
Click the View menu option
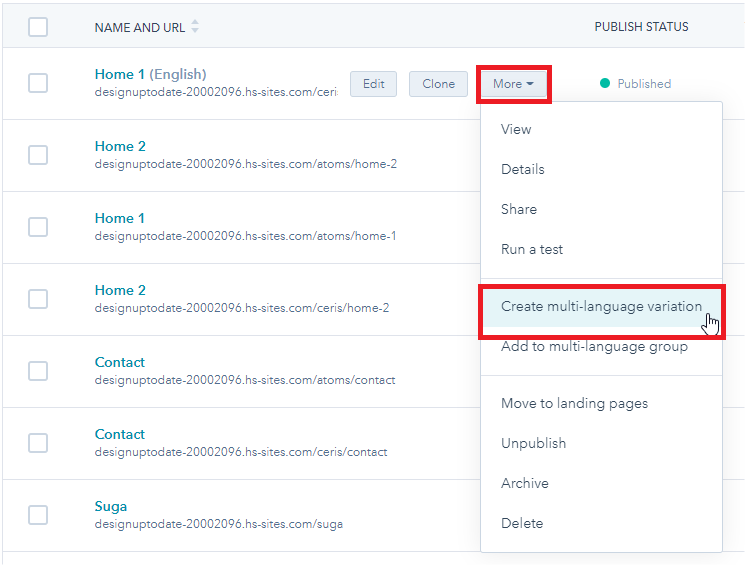click(516, 129)
